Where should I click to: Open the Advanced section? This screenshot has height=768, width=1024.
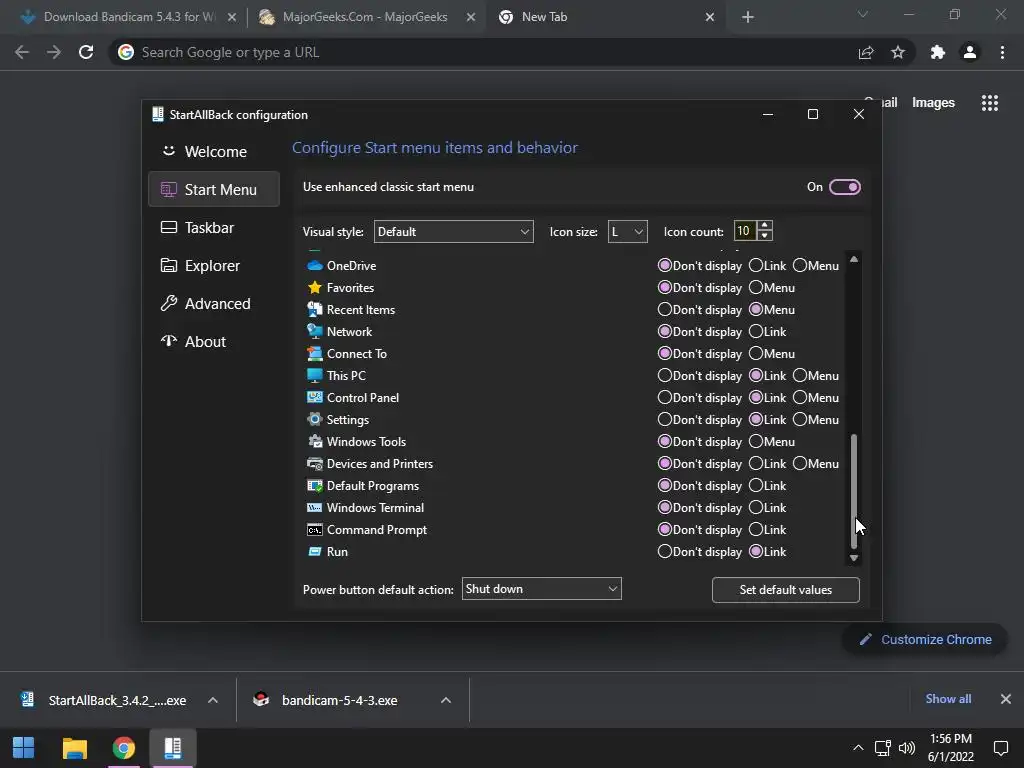pyautogui.click(x=214, y=304)
